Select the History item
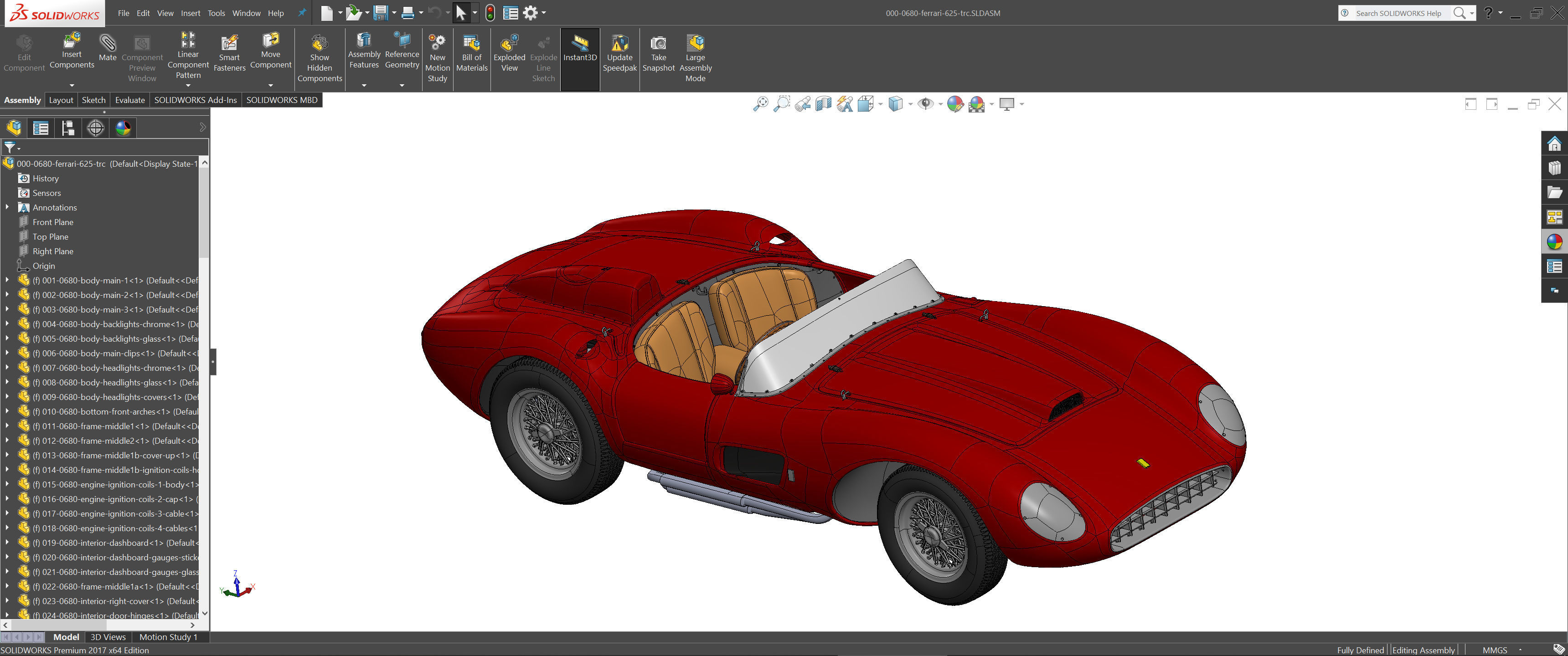1568x656 pixels. 46,178
